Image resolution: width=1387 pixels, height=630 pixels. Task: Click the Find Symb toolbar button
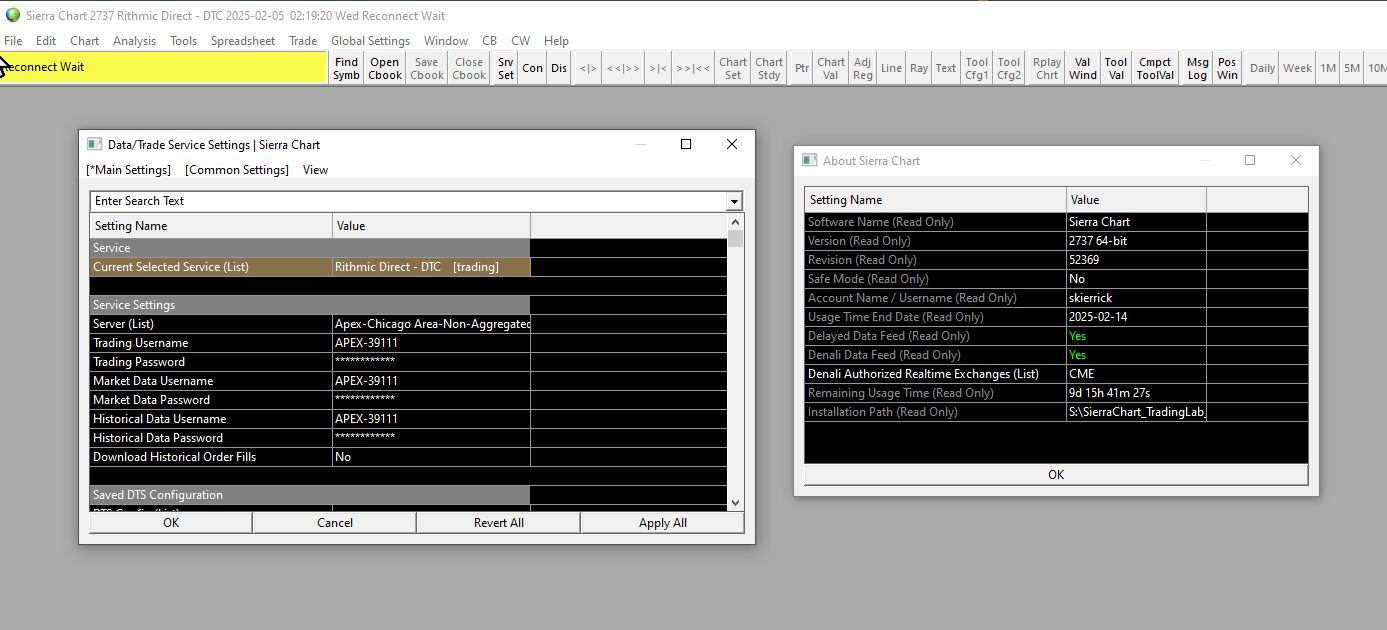click(346, 68)
